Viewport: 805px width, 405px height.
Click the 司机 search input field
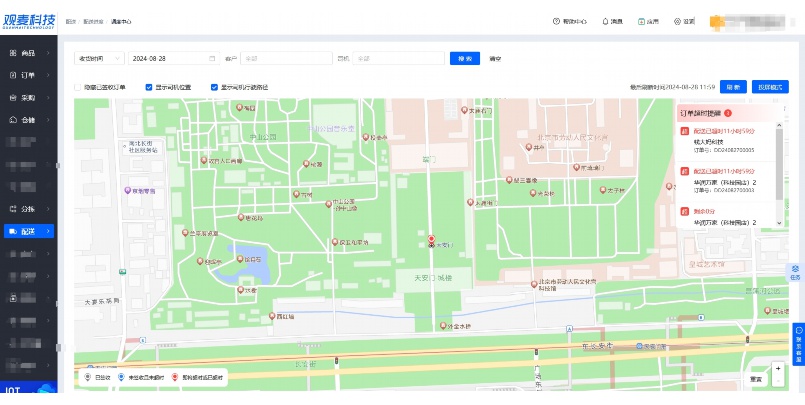tap(398, 59)
